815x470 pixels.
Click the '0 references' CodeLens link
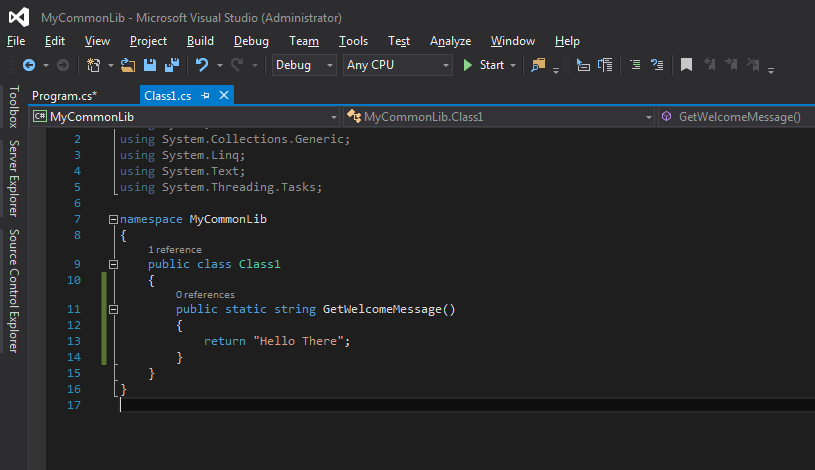205,295
